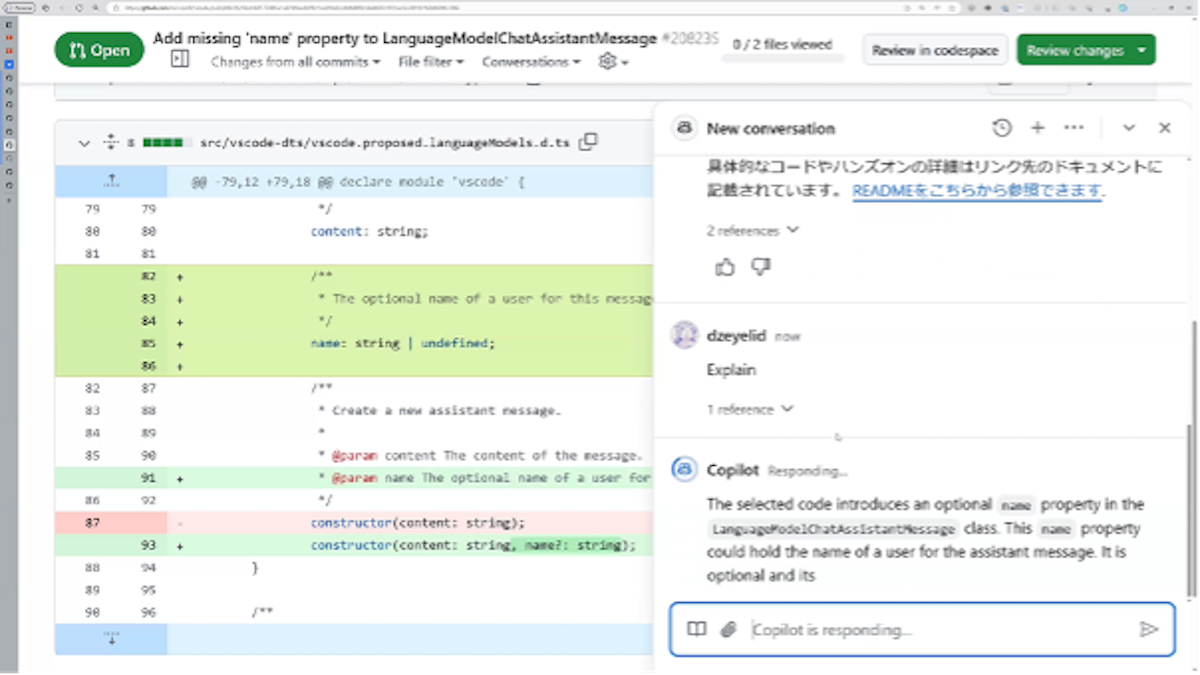The height and width of the screenshot is (675, 1200).
Task: Expand the '1 reference' list
Action: [750, 409]
